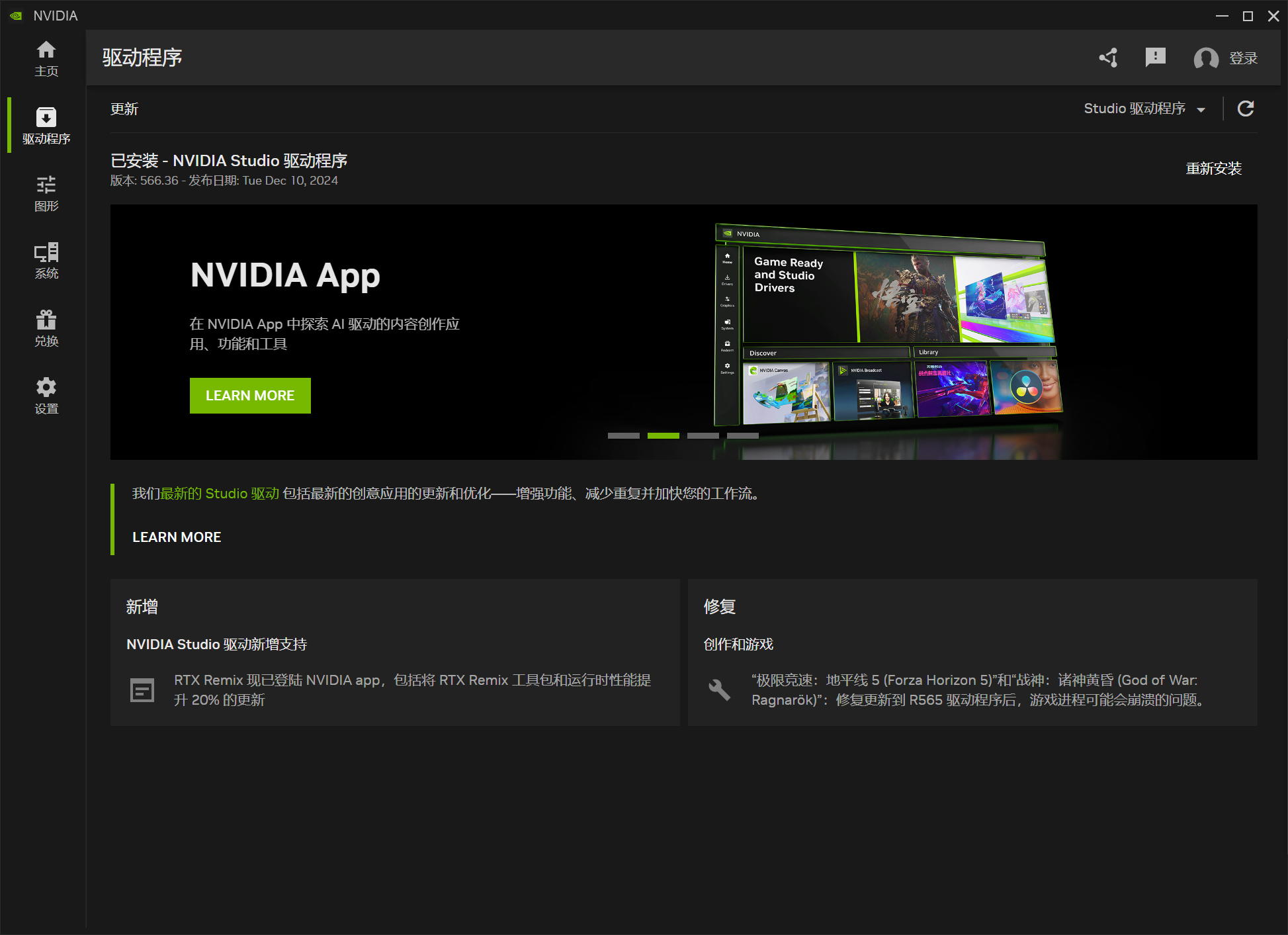Click the 登录 (Login) text
The image size is (1288, 935).
(1243, 58)
